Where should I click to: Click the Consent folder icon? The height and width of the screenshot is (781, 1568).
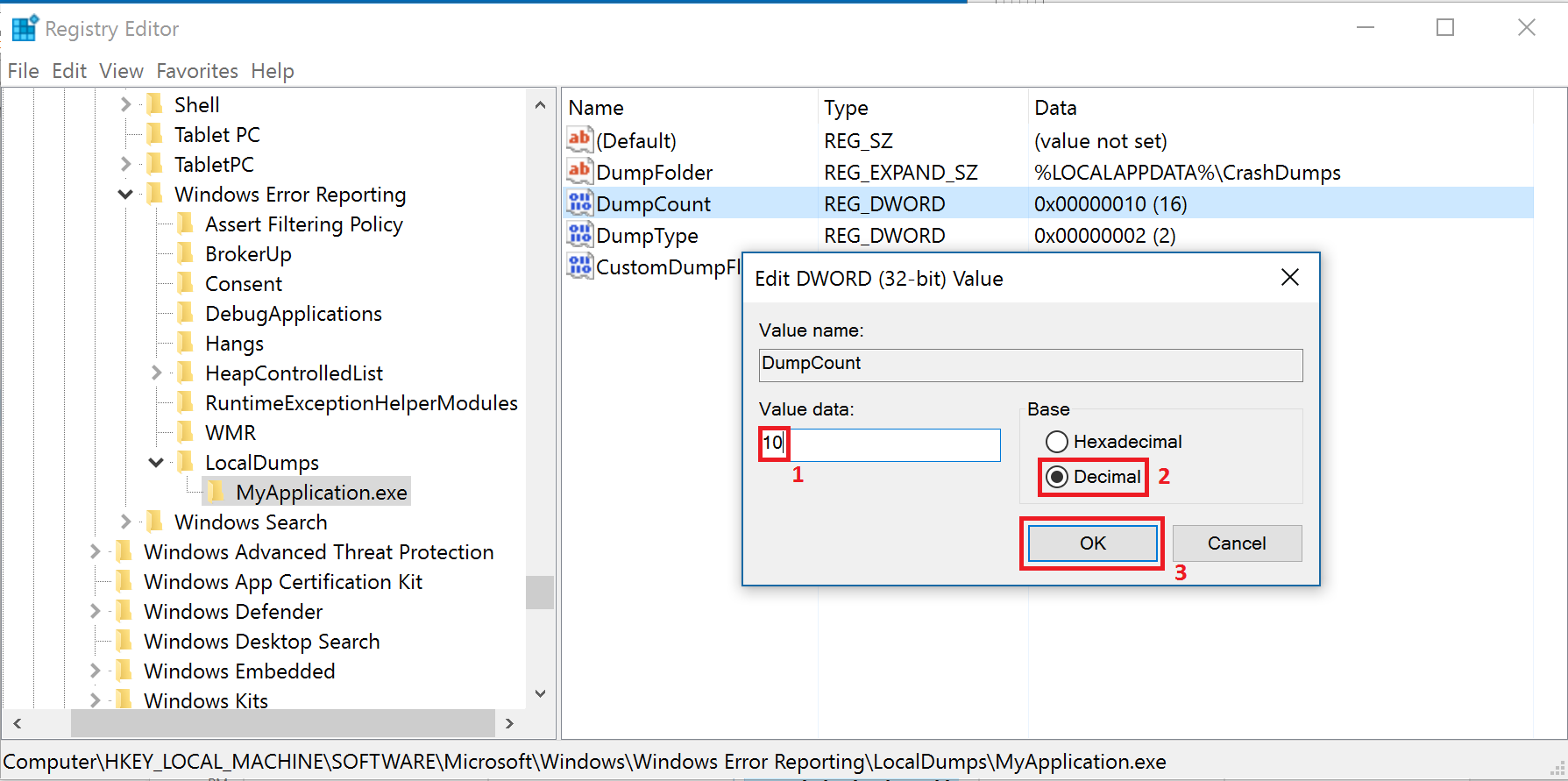186,283
